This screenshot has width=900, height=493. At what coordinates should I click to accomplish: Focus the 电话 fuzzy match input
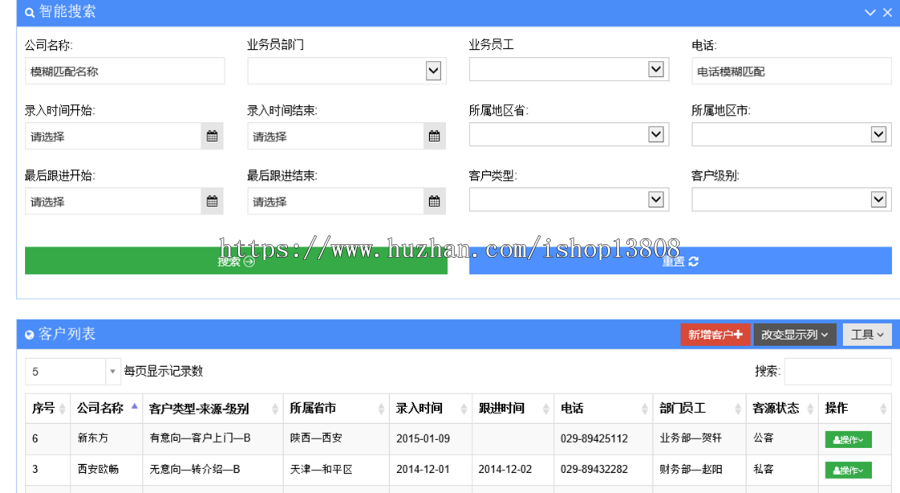792,71
